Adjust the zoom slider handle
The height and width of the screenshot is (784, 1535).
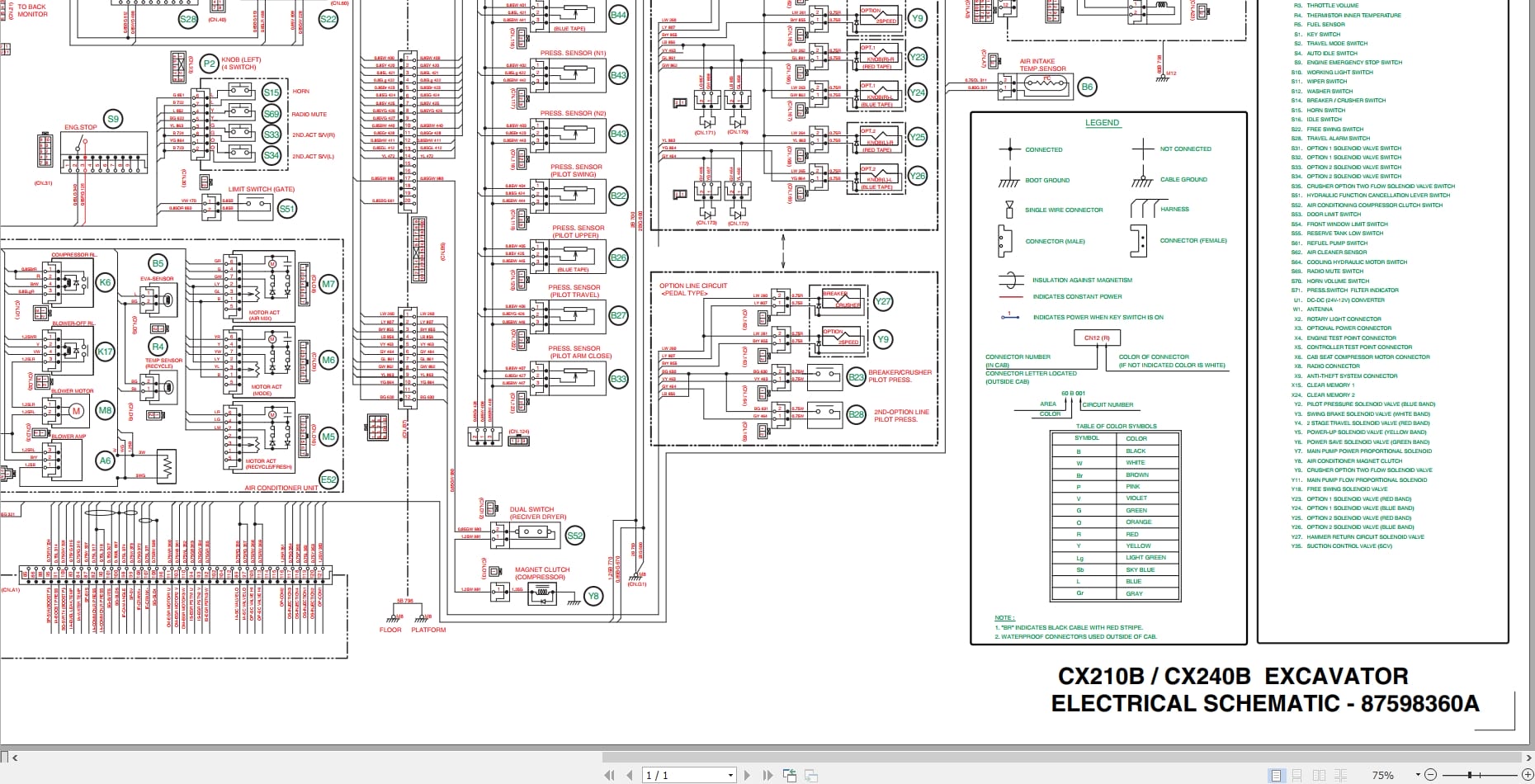pyautogui.click(x=1469, y=774)
